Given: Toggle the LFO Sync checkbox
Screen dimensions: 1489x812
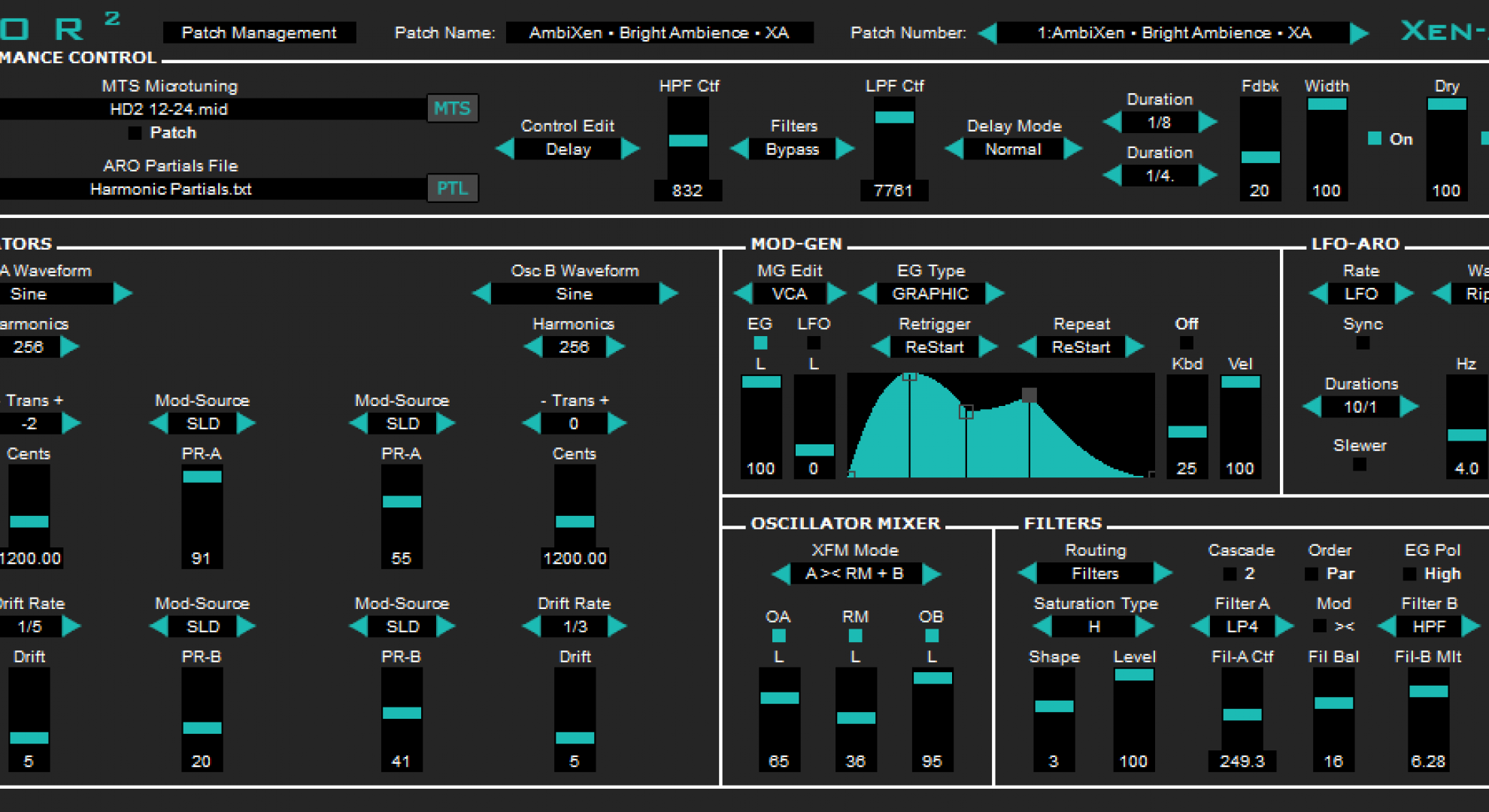Looking at the screenshot, I should [x=1363, y=344].
